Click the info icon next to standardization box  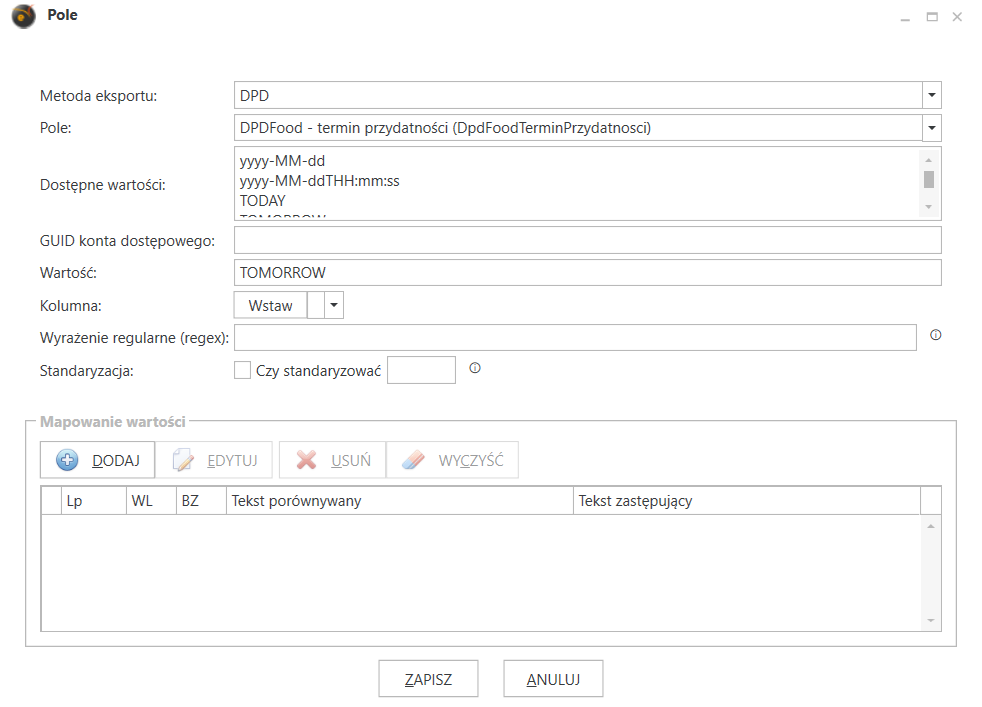(475, 368)
